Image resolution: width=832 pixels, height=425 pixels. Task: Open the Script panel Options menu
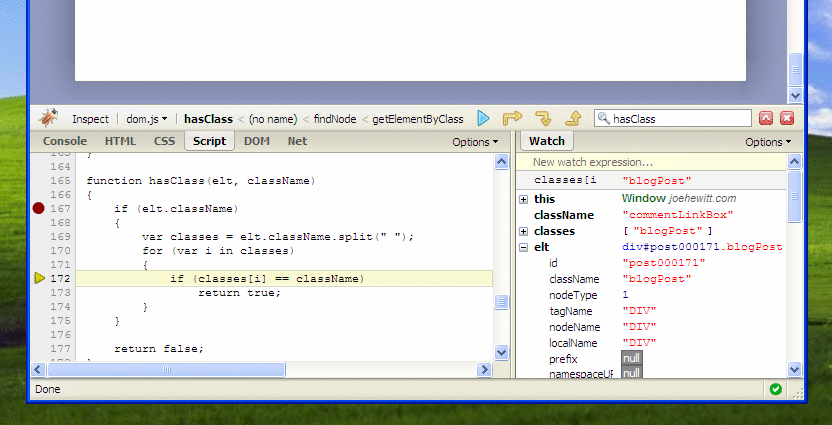[x=475, y=142]
